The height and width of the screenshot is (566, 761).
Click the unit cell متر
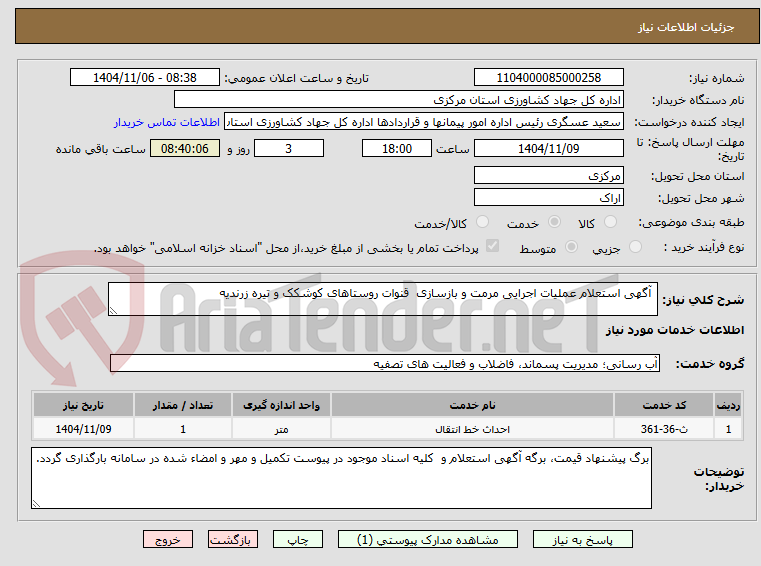click(281, 429)
